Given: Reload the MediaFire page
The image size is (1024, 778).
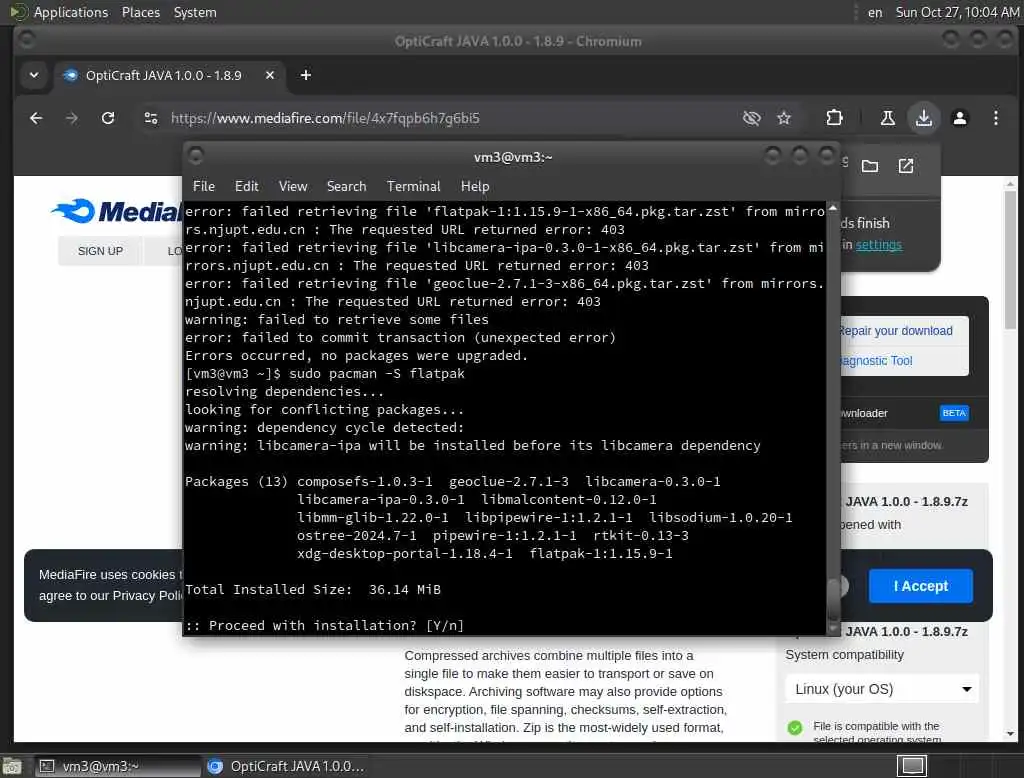Looking at the screenshot, I should click(108, 118).
